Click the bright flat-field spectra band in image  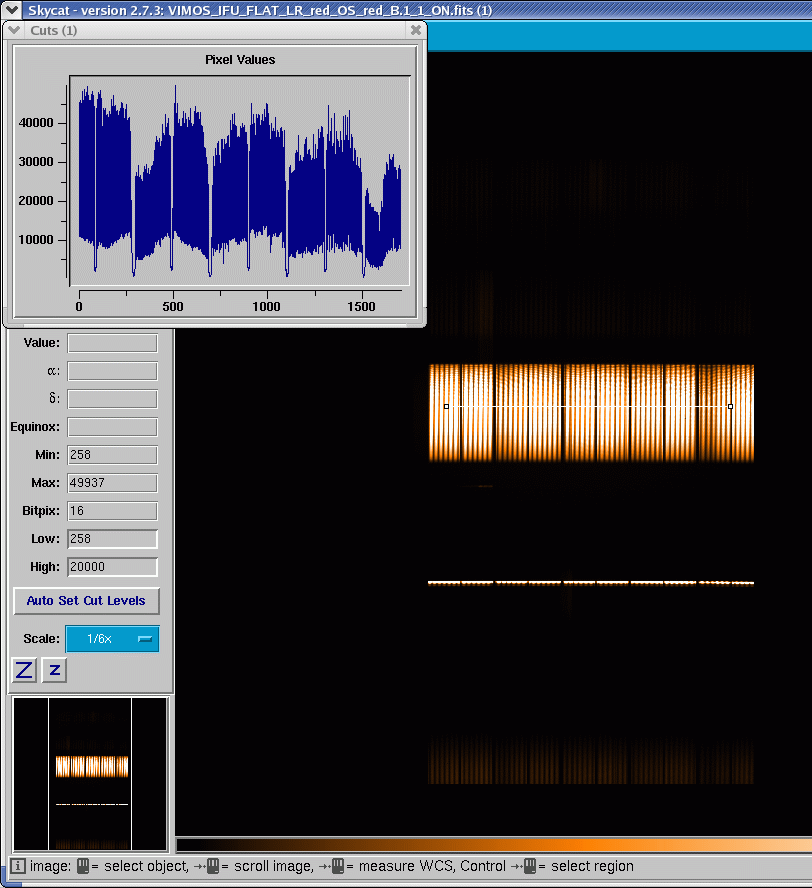pos(591,413)
